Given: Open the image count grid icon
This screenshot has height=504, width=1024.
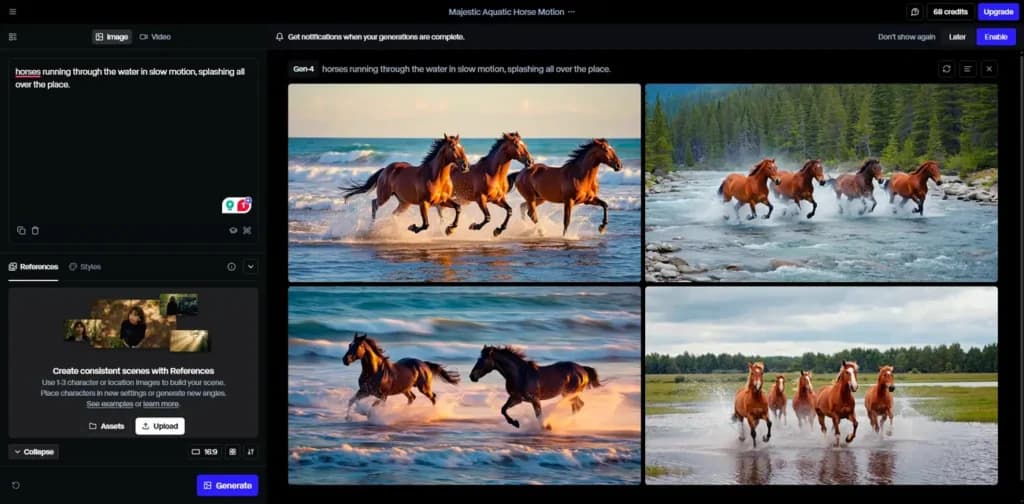Looking at the screenshot, I should 232,452.
